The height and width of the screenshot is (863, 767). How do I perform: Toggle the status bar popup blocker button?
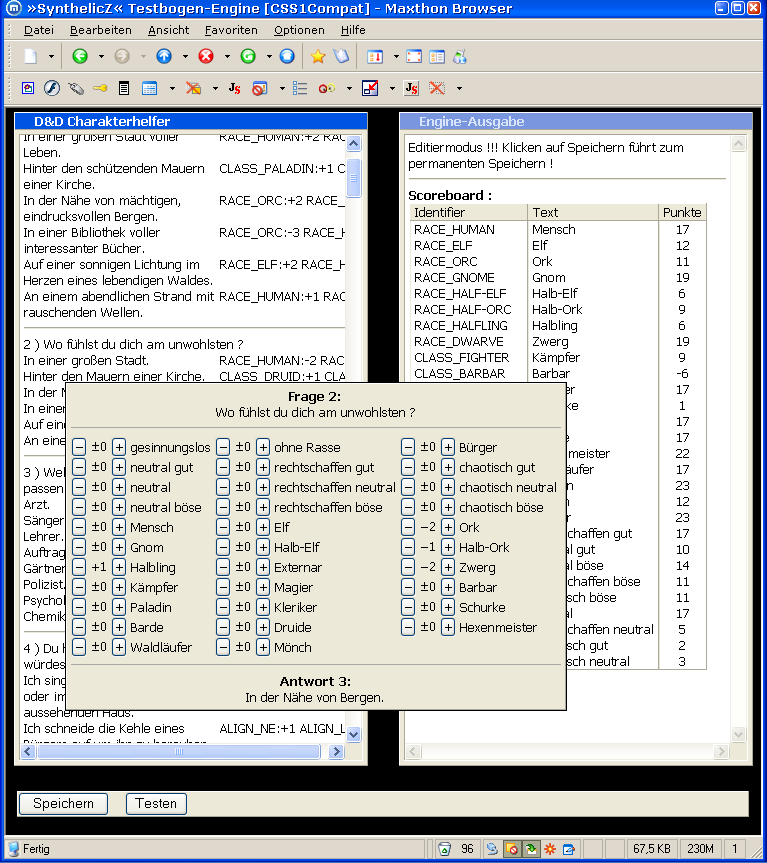click(512, 849)
